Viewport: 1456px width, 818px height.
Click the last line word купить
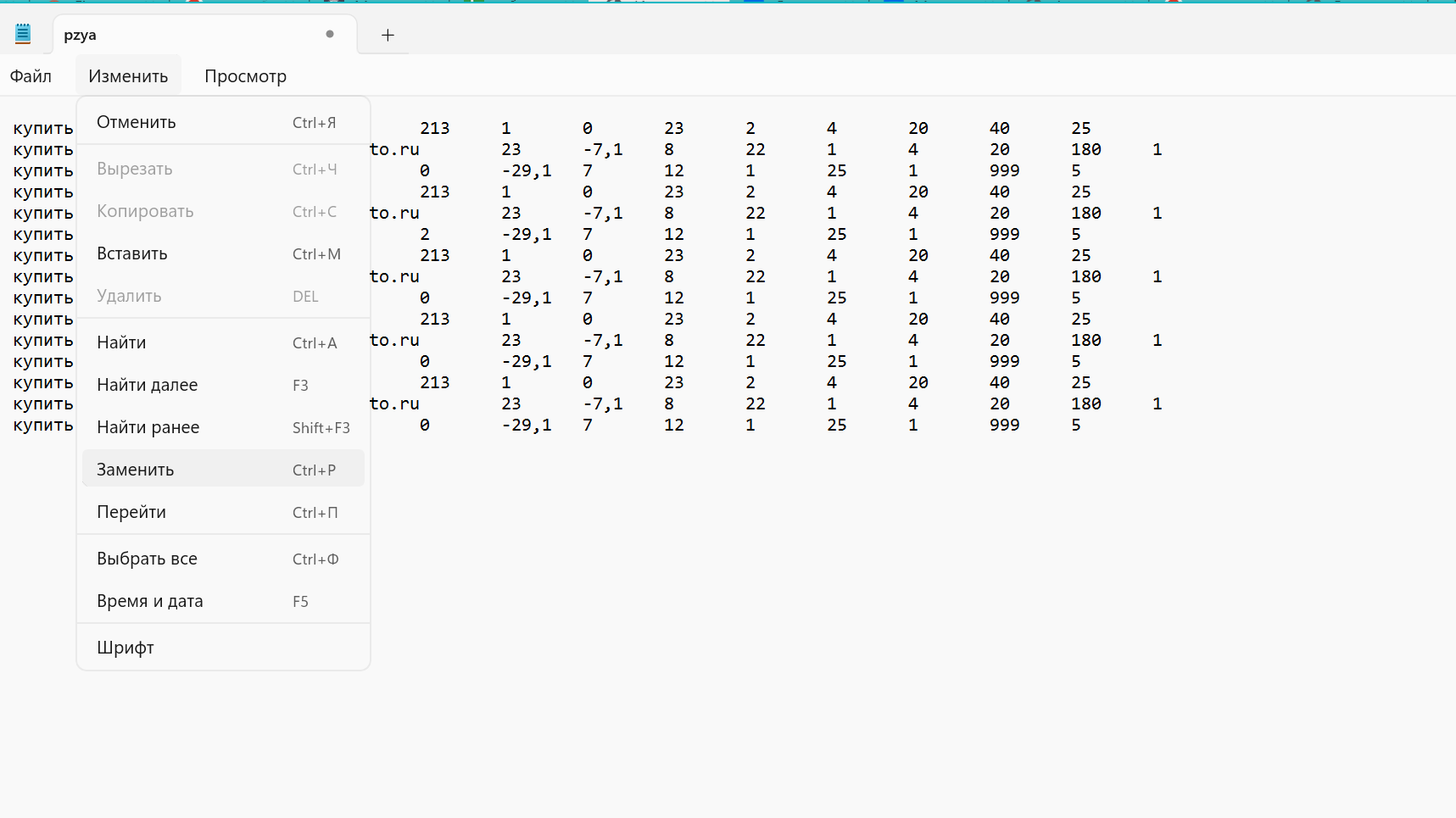point(43,425)
